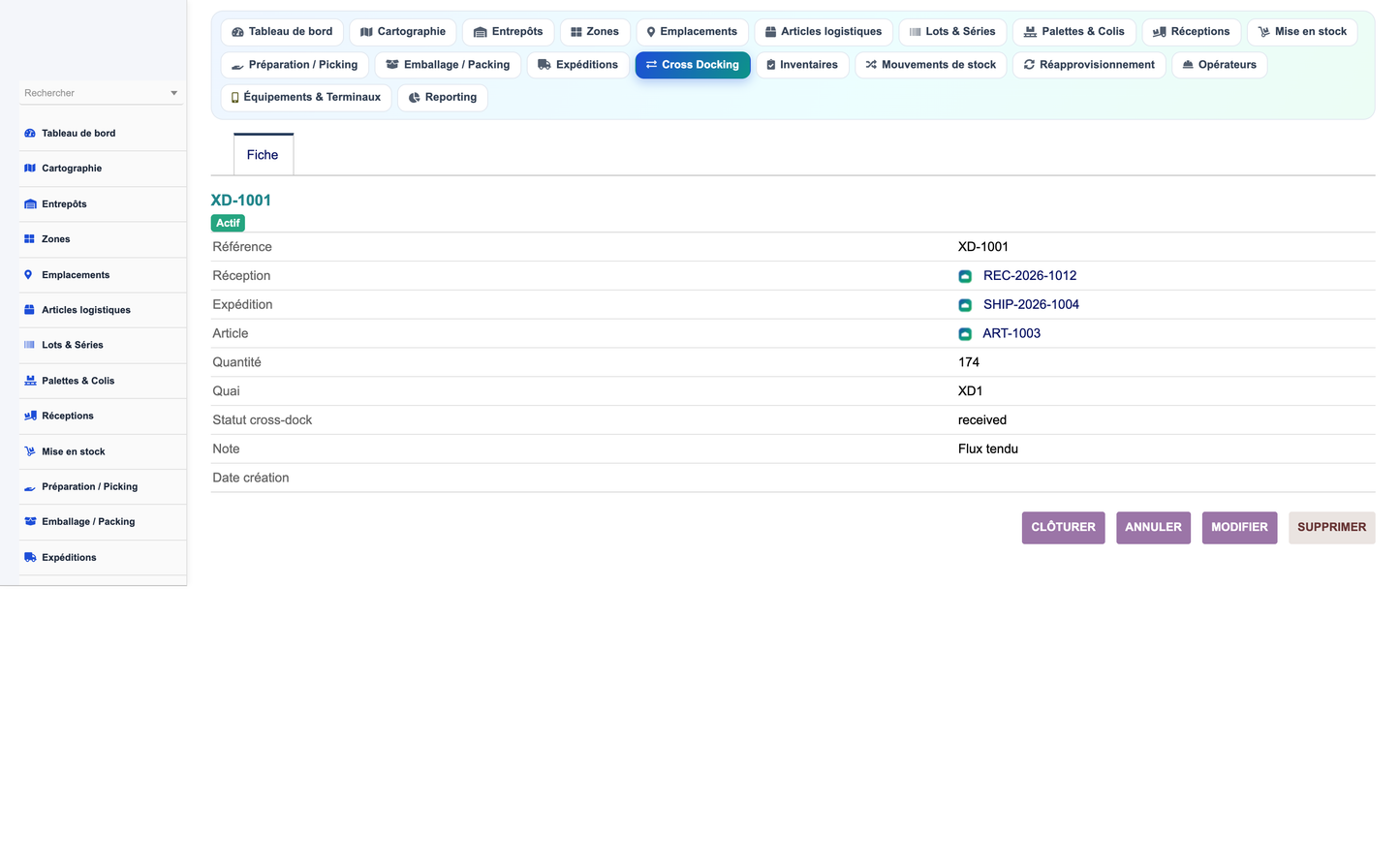Select the Fiche tab
The height and width of the screenshot is (866, 1400).
(263, 155)
